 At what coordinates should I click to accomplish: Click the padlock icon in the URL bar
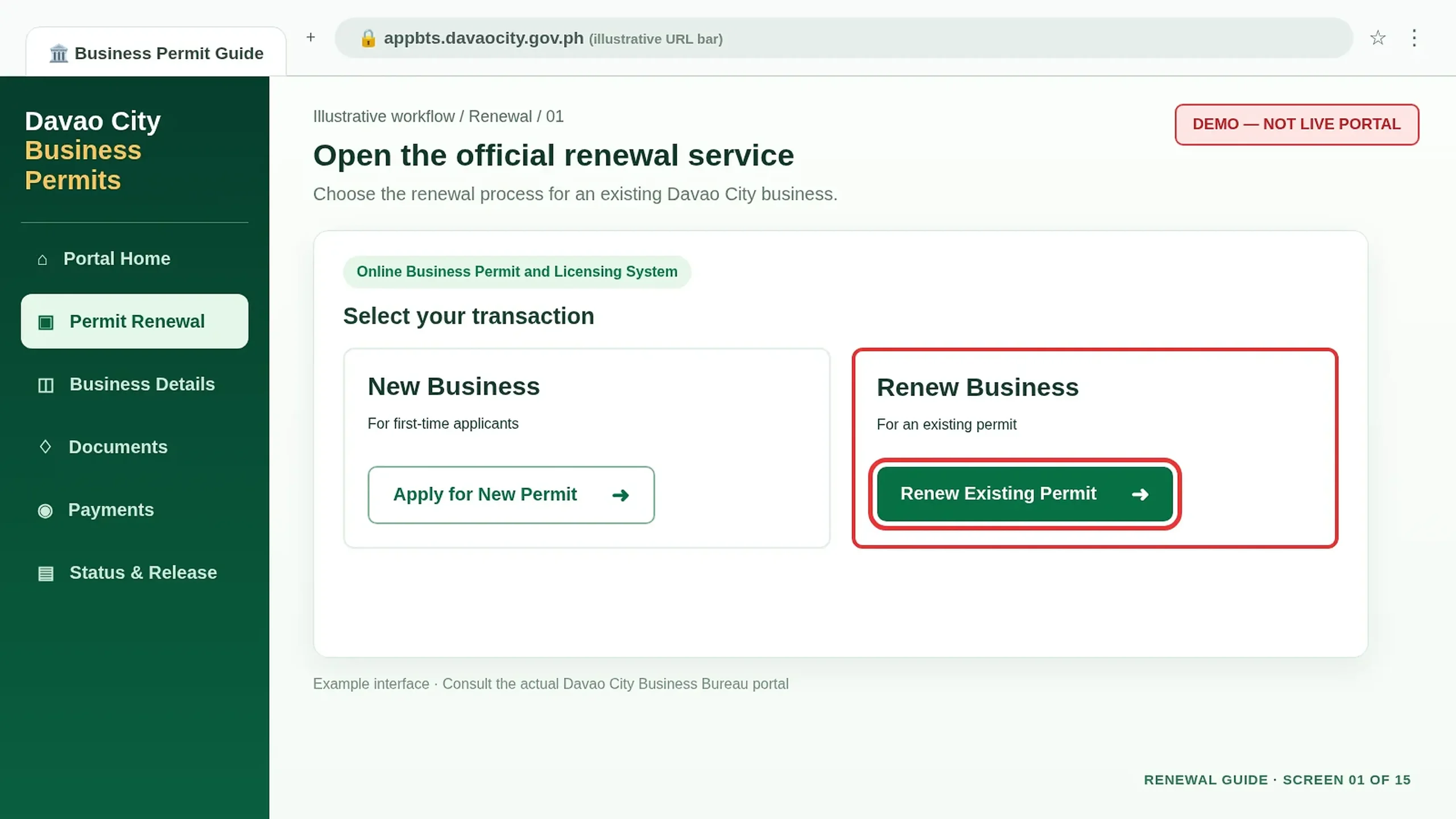(x=368, y=38)
